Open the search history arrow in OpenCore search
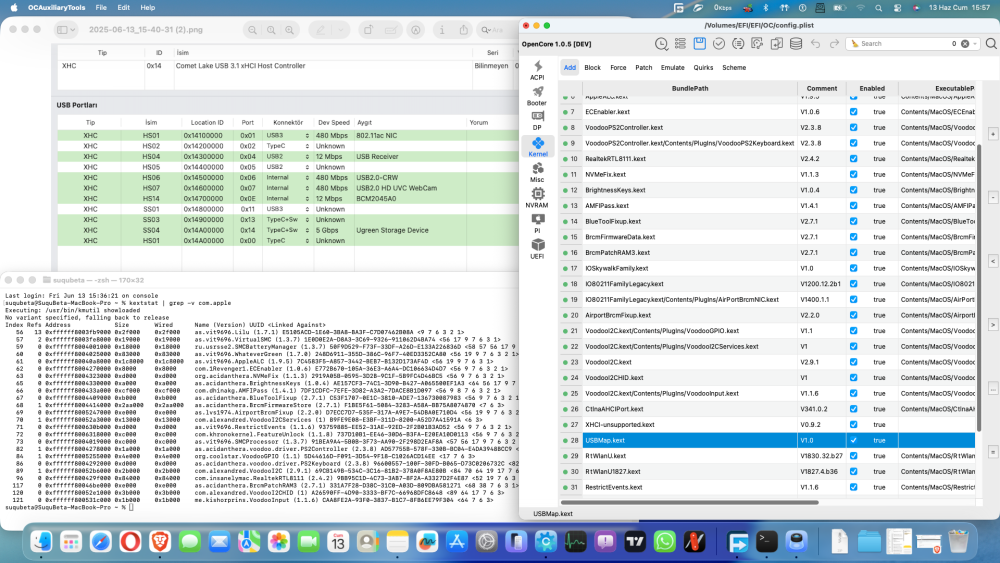 [974, 44]
